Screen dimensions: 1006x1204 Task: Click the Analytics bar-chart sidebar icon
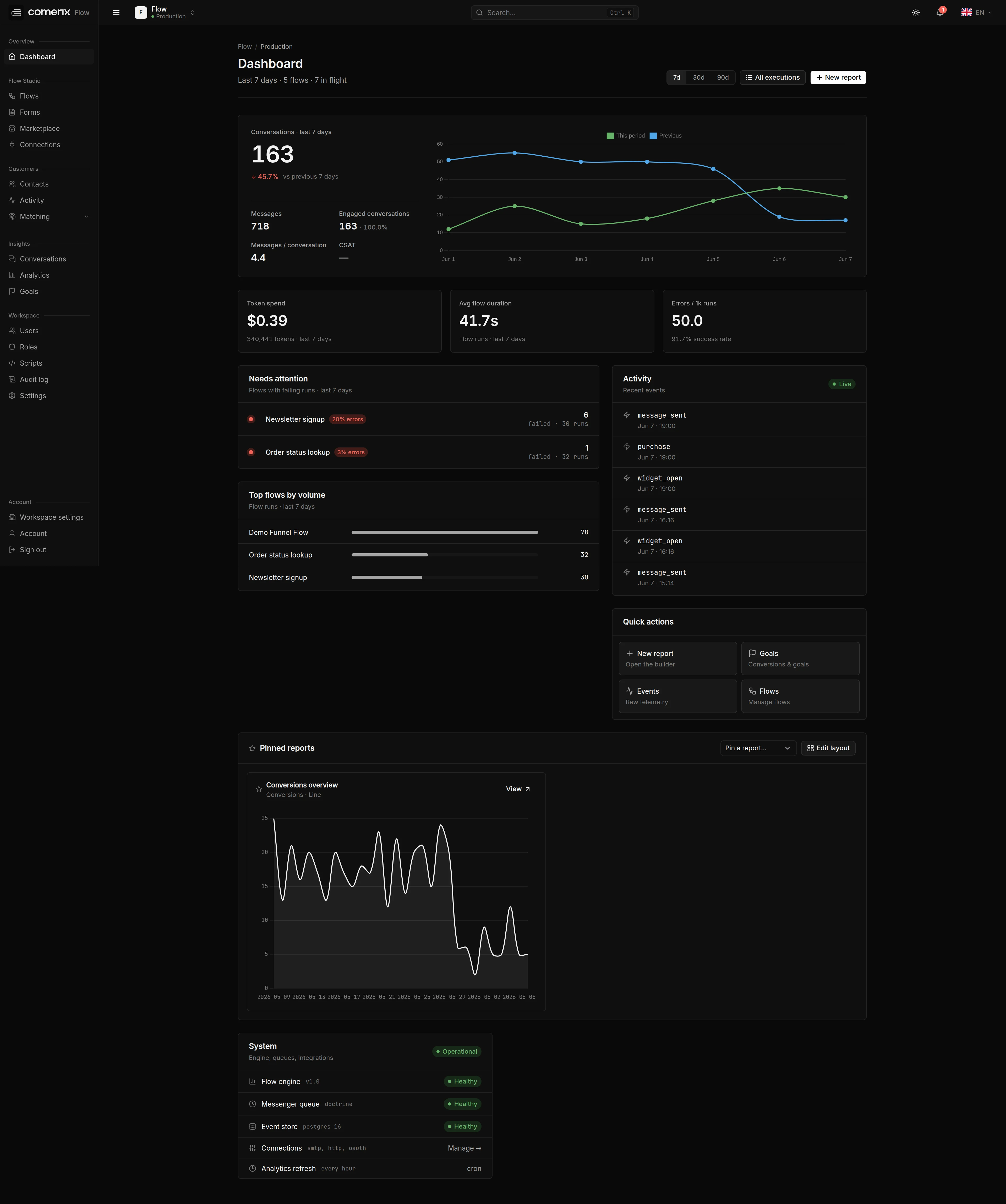coord(12,275)
